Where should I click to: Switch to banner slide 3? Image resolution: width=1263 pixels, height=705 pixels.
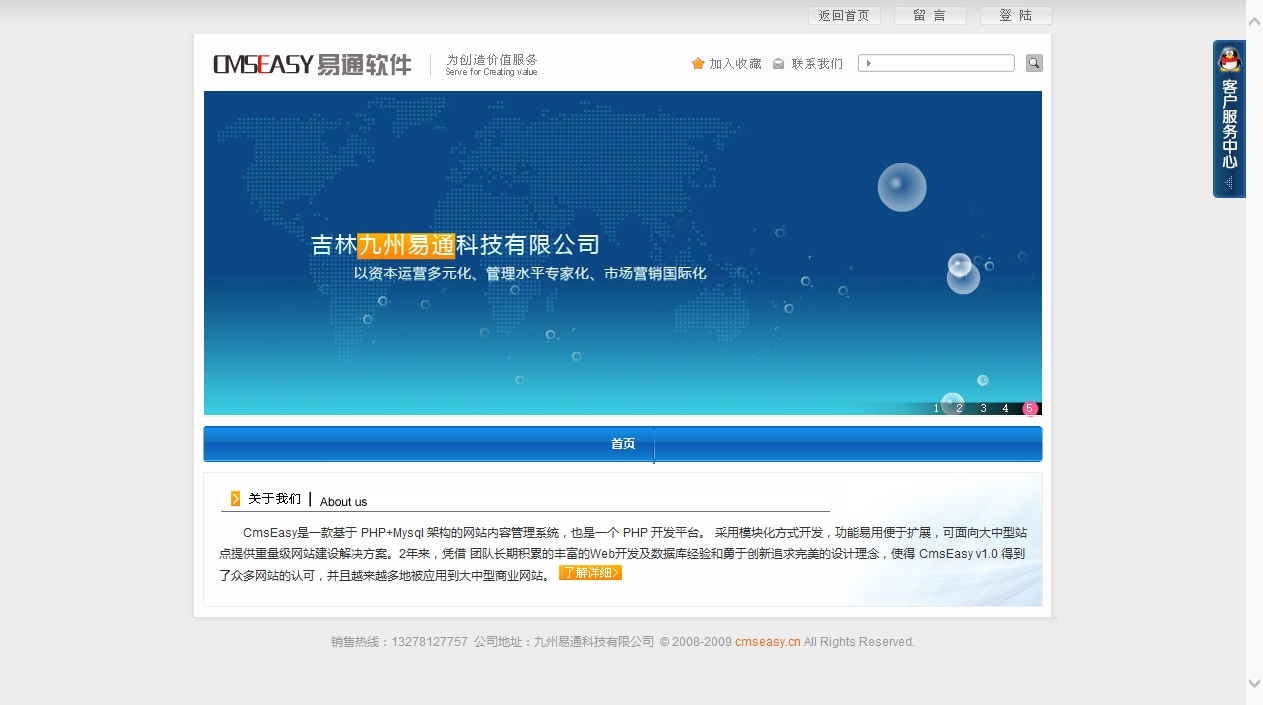[983, 408]
